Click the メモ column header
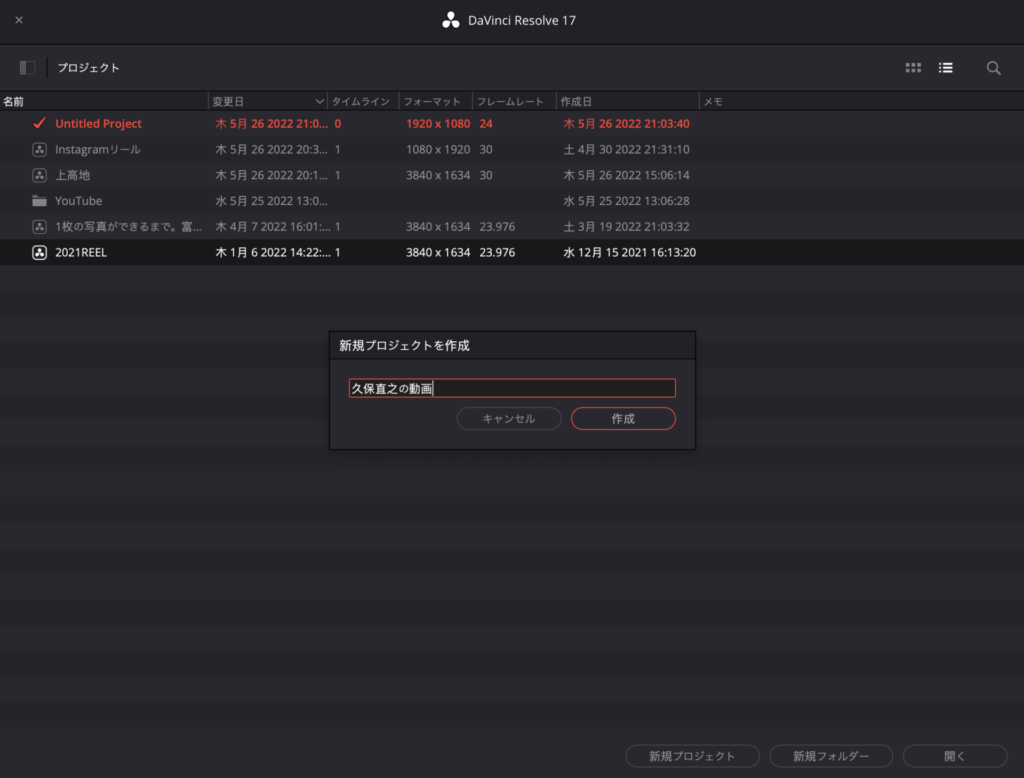 (712, 101)
